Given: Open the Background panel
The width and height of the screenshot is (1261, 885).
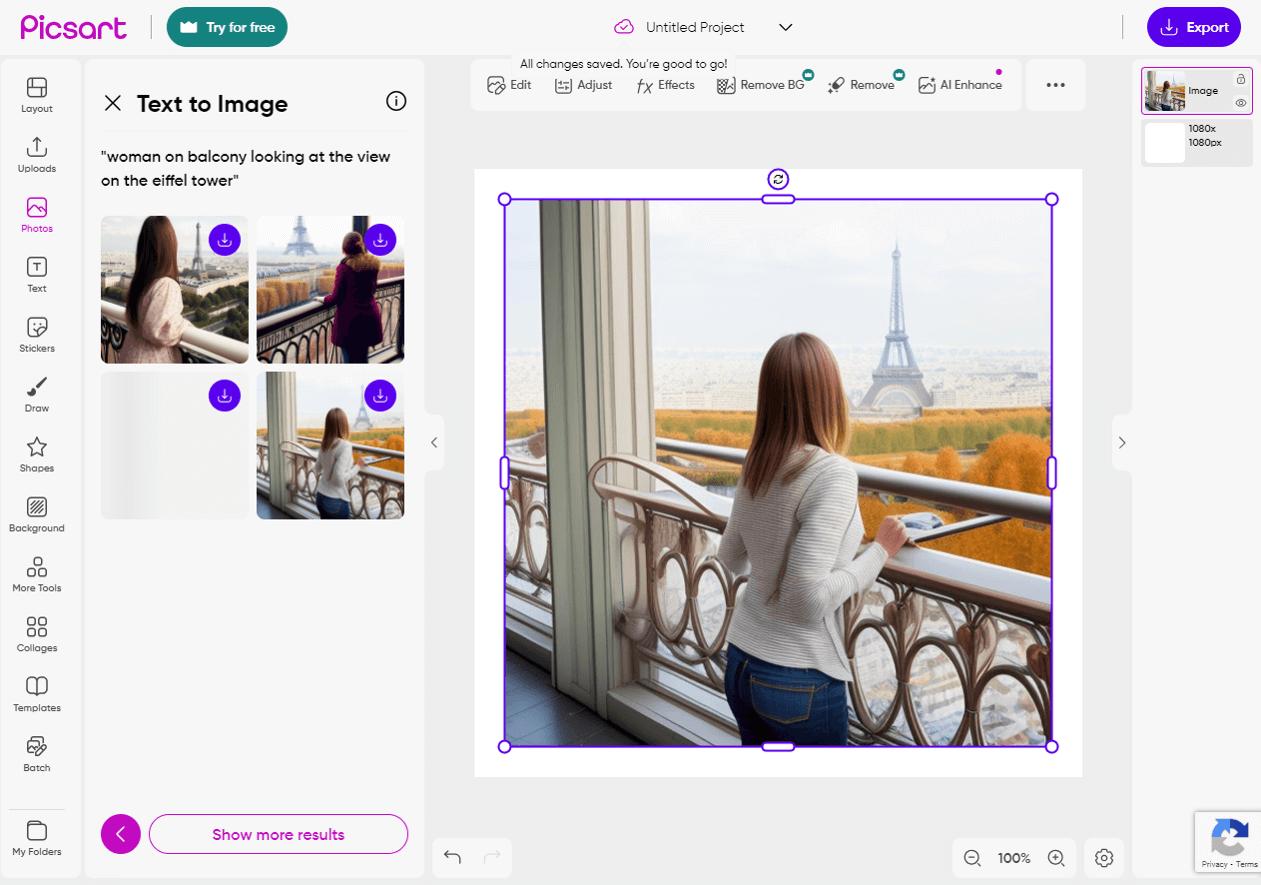Looking at the screenshot, I should 36,513.
